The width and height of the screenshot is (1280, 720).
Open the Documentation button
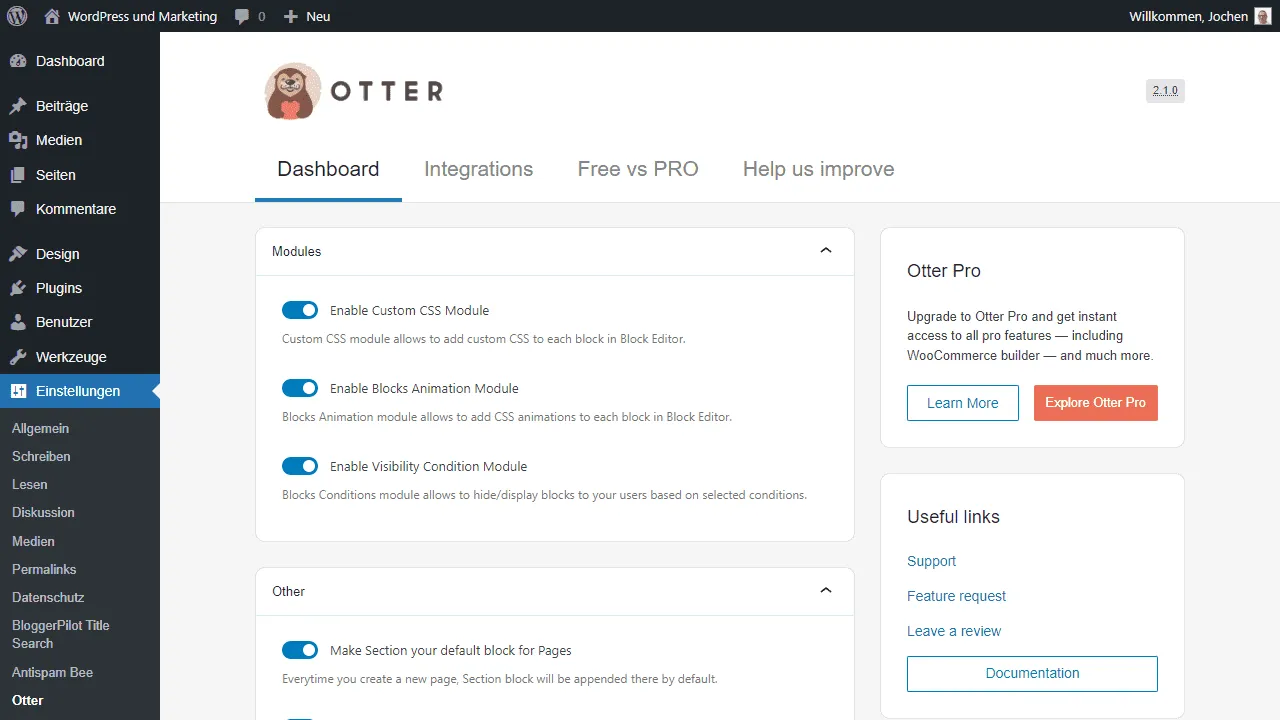pos(1032,674)
